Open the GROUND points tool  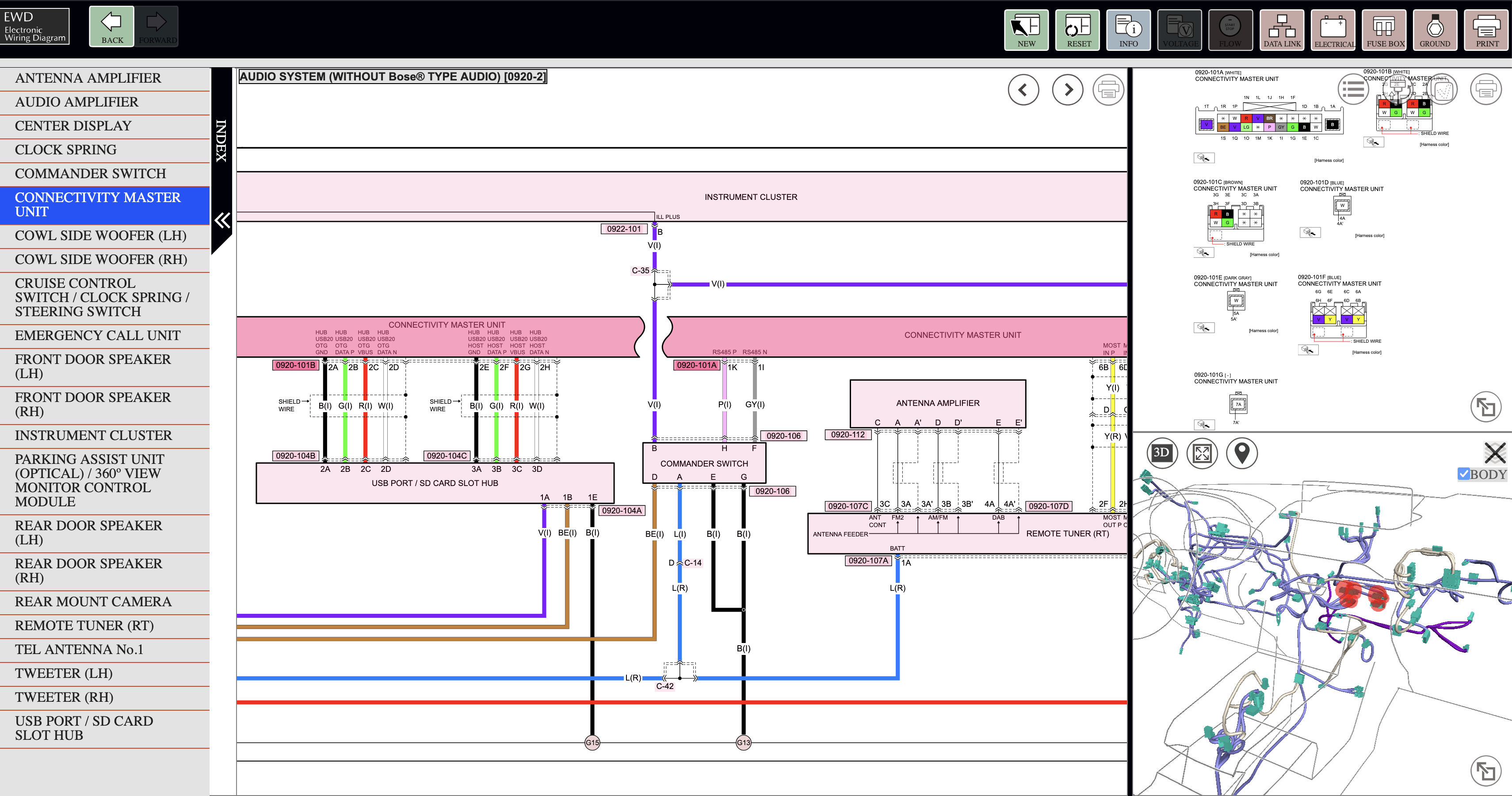(x=1435, y=30)
